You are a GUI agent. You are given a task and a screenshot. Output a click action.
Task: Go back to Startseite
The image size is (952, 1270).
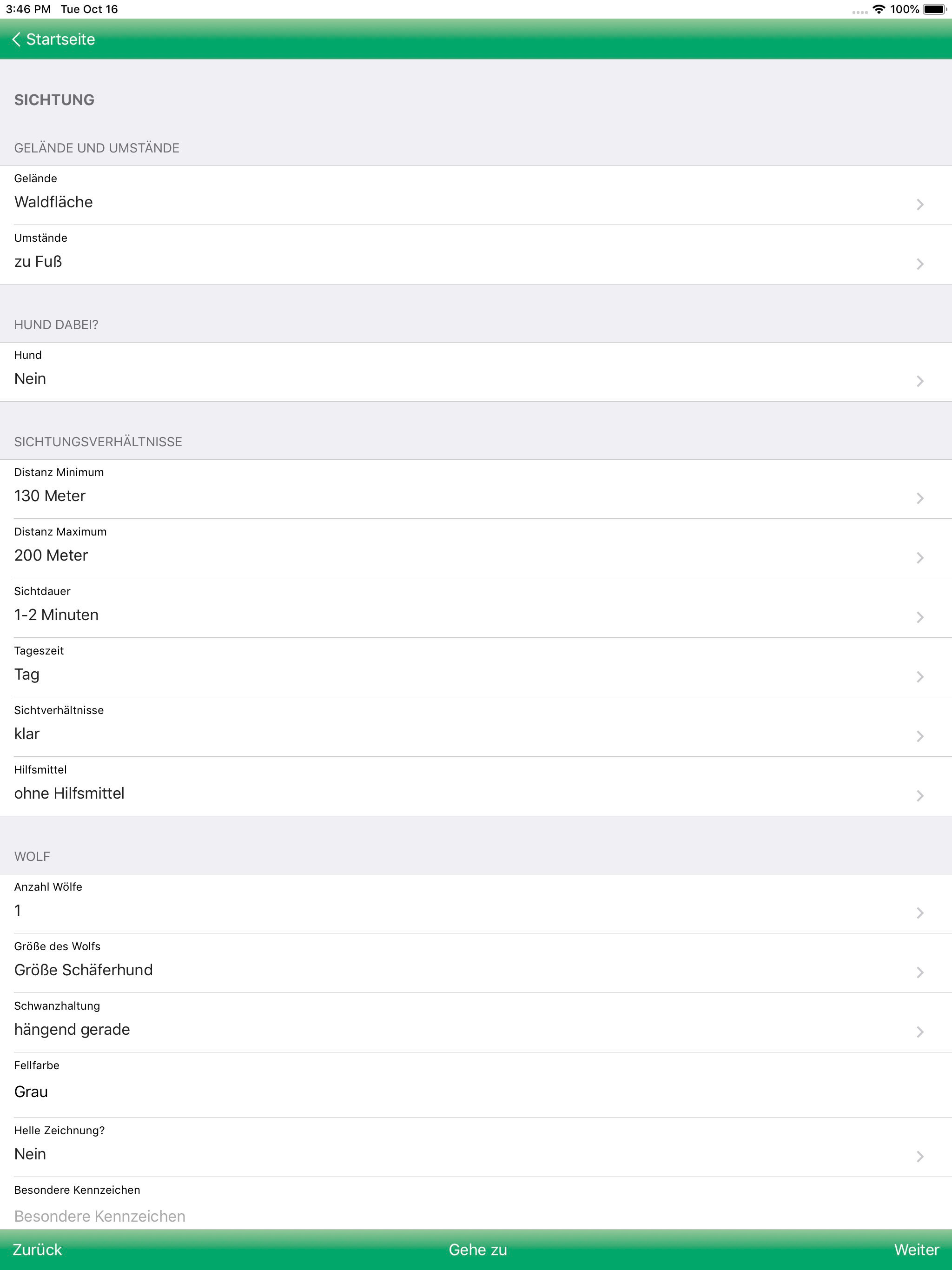point(53,39)
